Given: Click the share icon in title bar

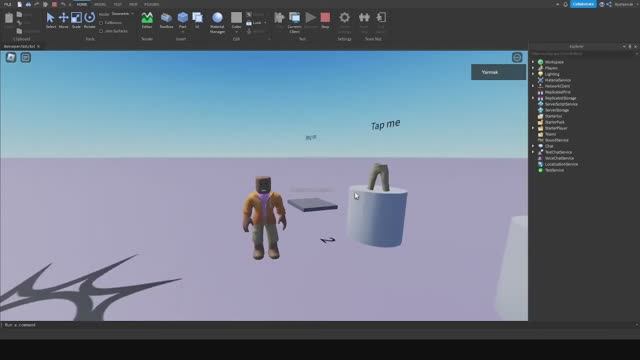Looking at the screenshot, I should click(x=609, y=4).
